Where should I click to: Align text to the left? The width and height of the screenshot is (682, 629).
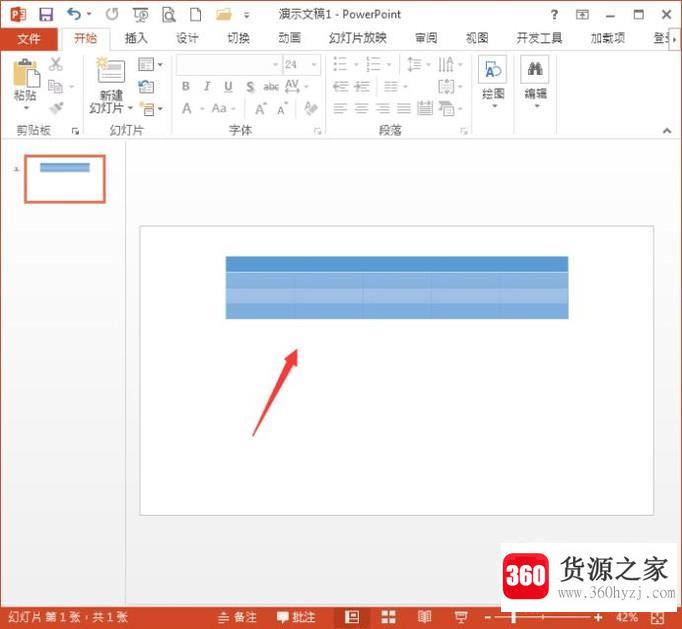tap(340, 108)
